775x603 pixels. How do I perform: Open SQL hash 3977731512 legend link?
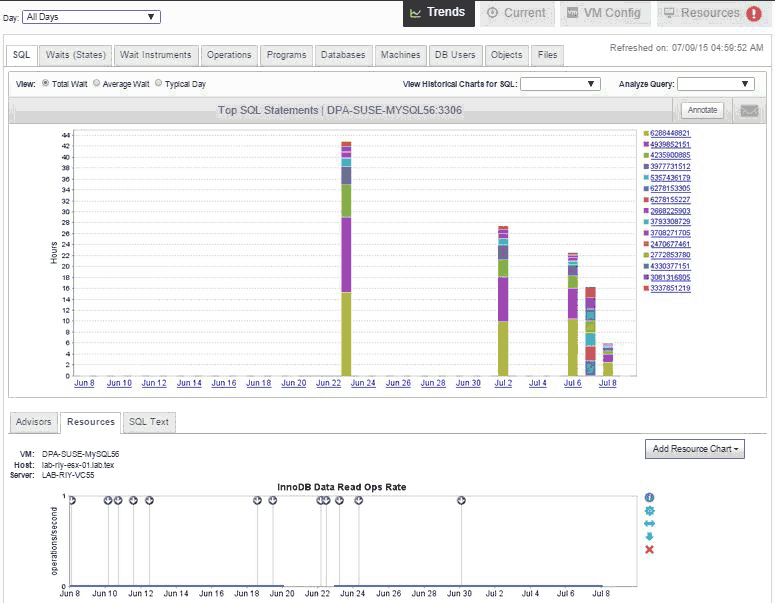tap(670, 167)
